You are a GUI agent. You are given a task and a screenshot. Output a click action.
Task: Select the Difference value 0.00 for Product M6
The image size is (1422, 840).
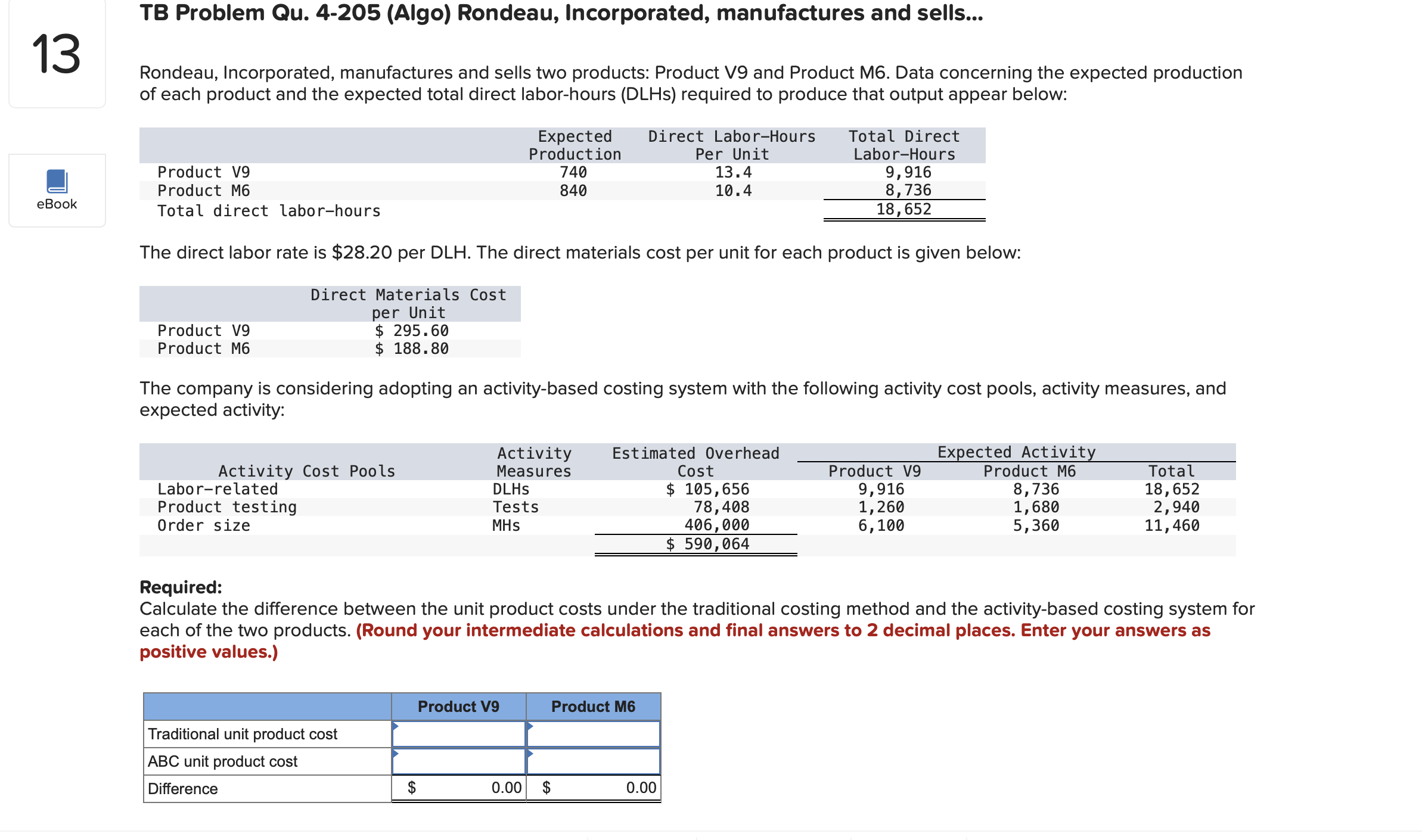pyautogui.click(x=639, y=788)
